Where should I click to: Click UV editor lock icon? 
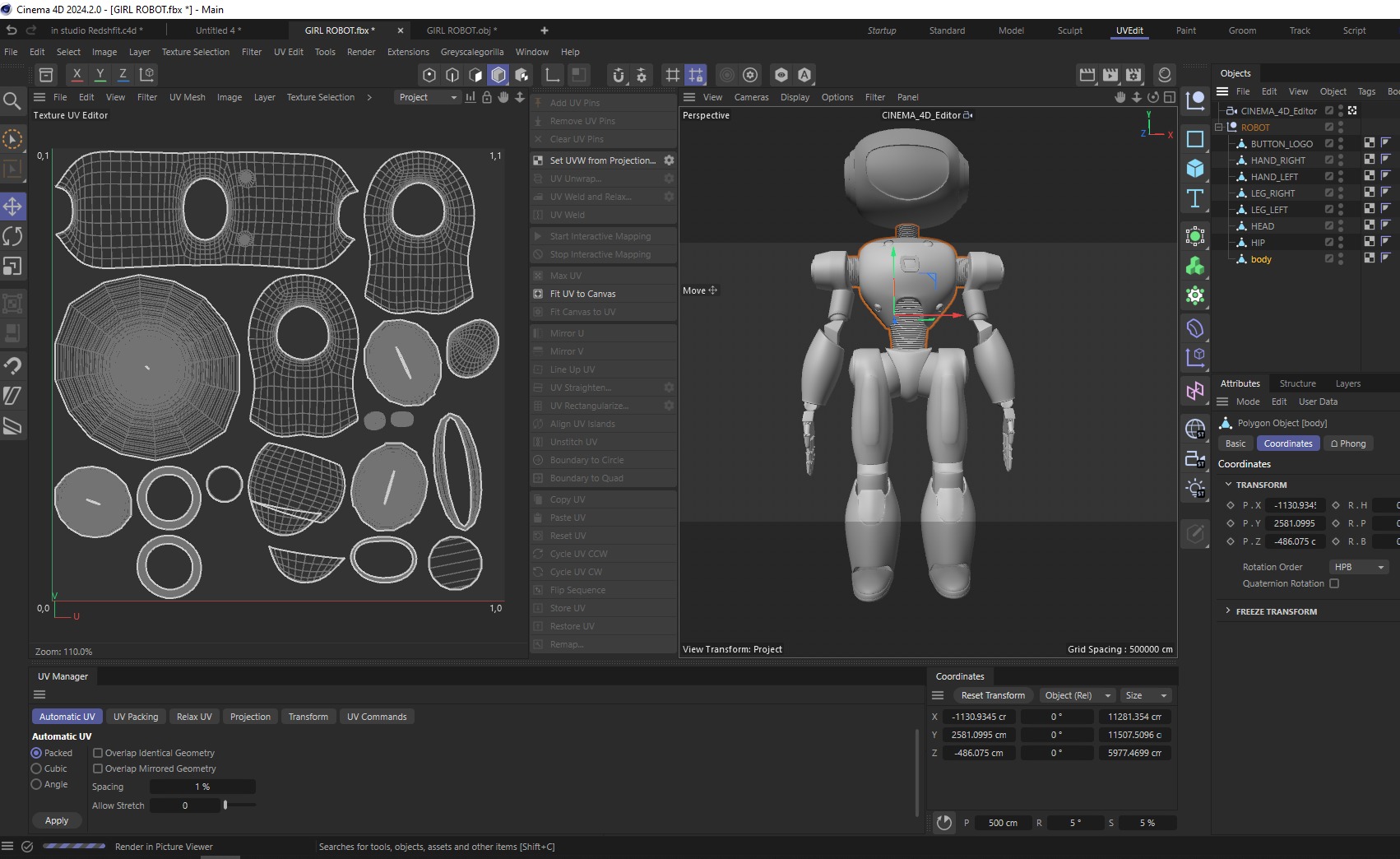coord(487,97)
